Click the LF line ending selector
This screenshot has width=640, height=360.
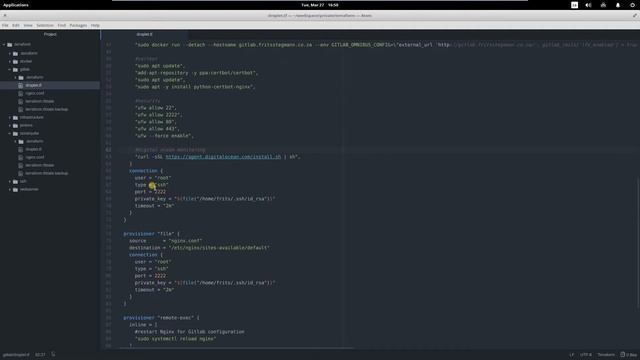[x=572, y=355]
